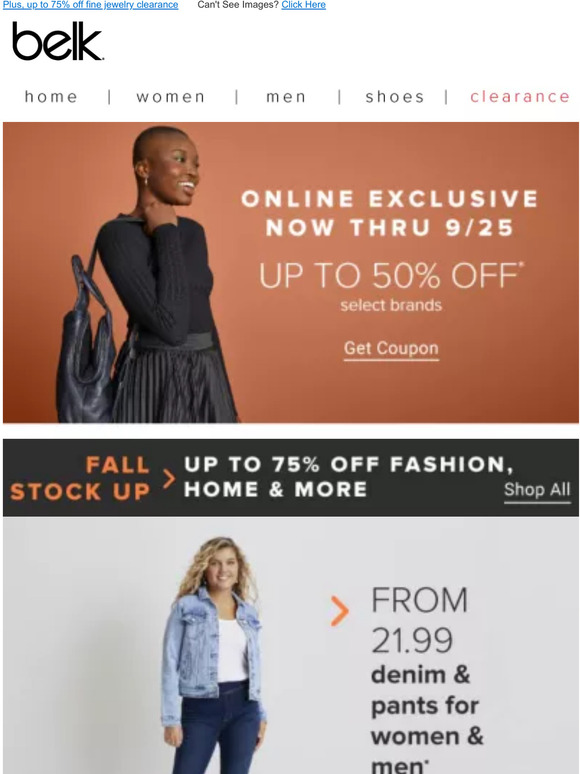Click the Fall Stock Up heading
This screenshot has width=580, height=774.
(80, 478)
